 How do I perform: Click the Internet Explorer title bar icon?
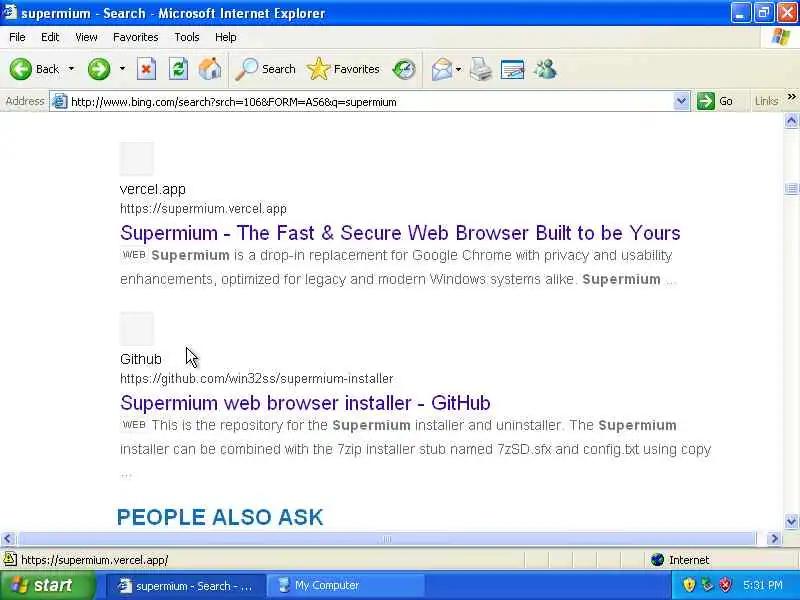pyautogui.click(x=10, y=13)
